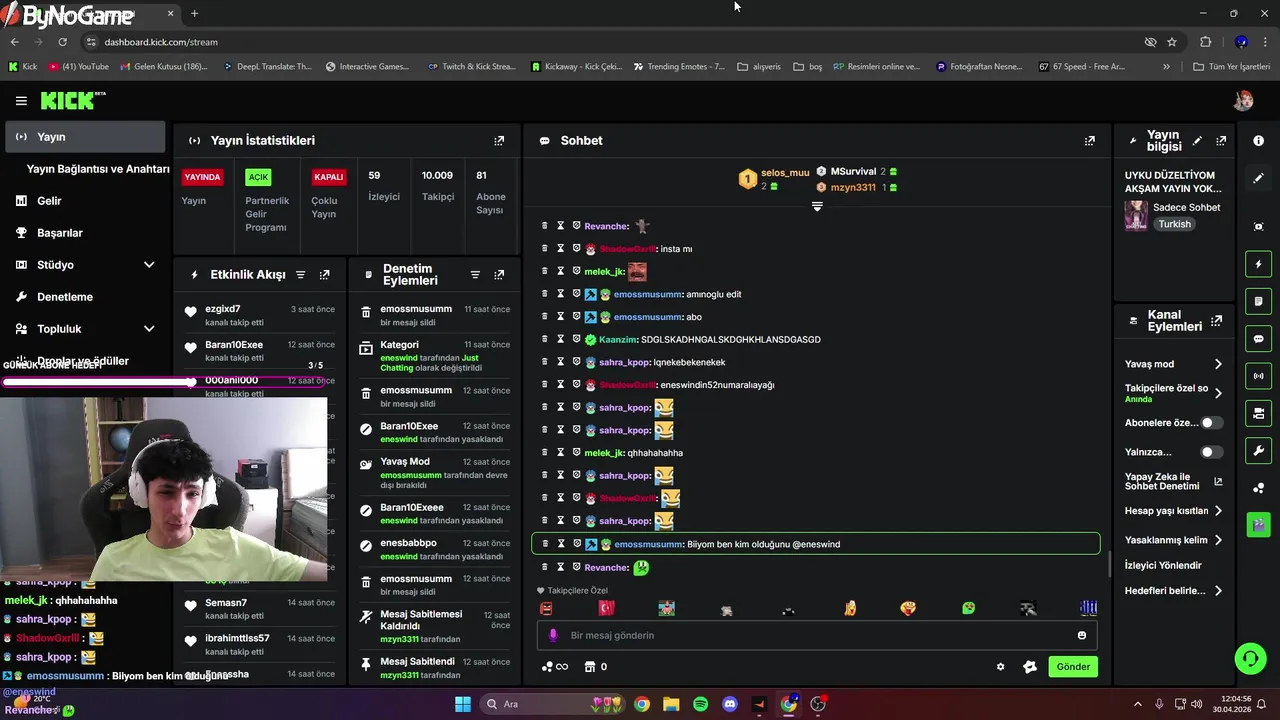The width and height of the screenshot is (1280, 720).
Task: Click the Turkish language tag
Action: 1175,224
